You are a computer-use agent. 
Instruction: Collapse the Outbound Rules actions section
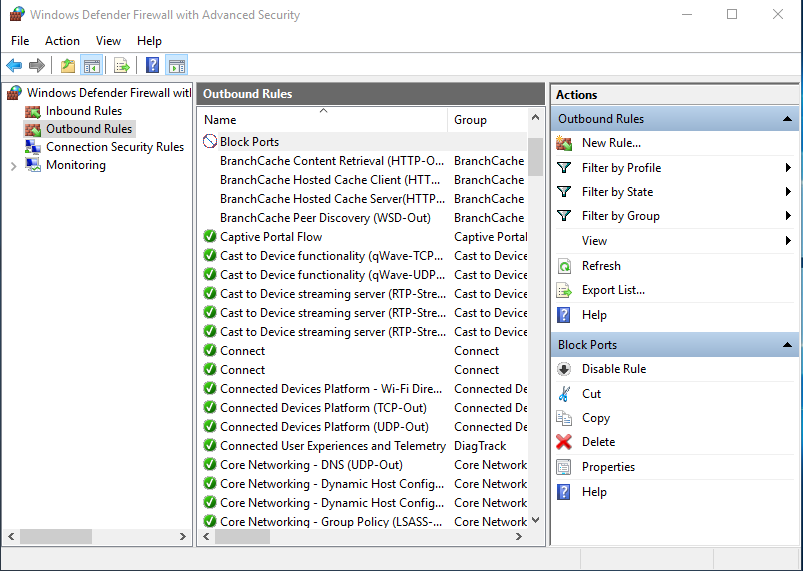[x=788, y=119]
